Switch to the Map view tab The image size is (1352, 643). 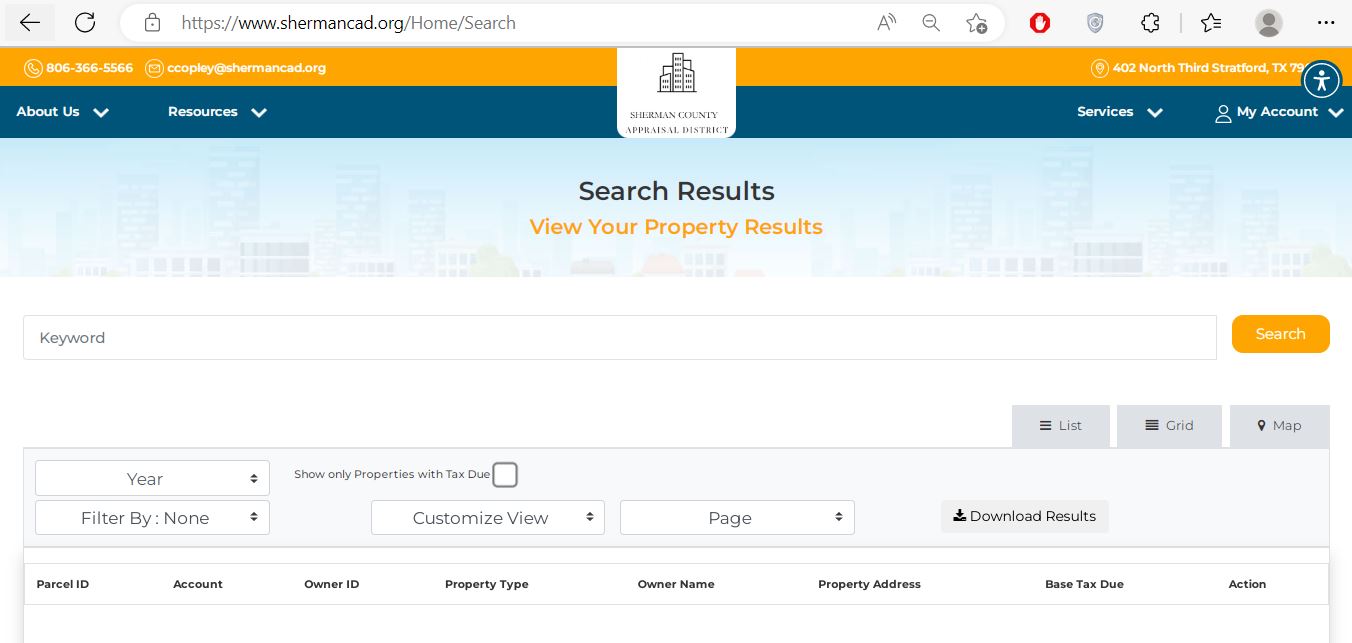[x=1279, y=426]
